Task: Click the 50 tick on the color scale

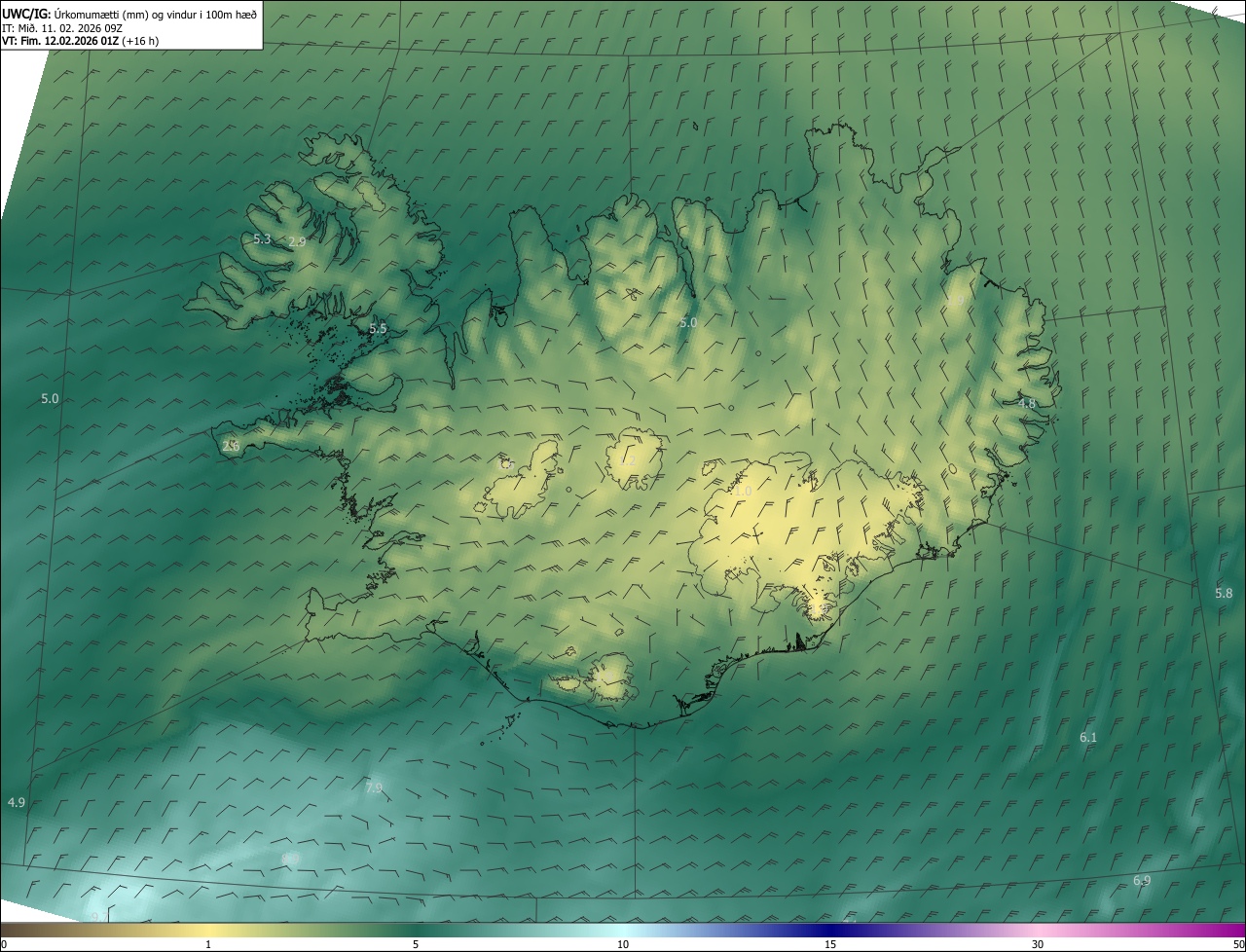Action: pyautogui.click(x=1238, y=944)
